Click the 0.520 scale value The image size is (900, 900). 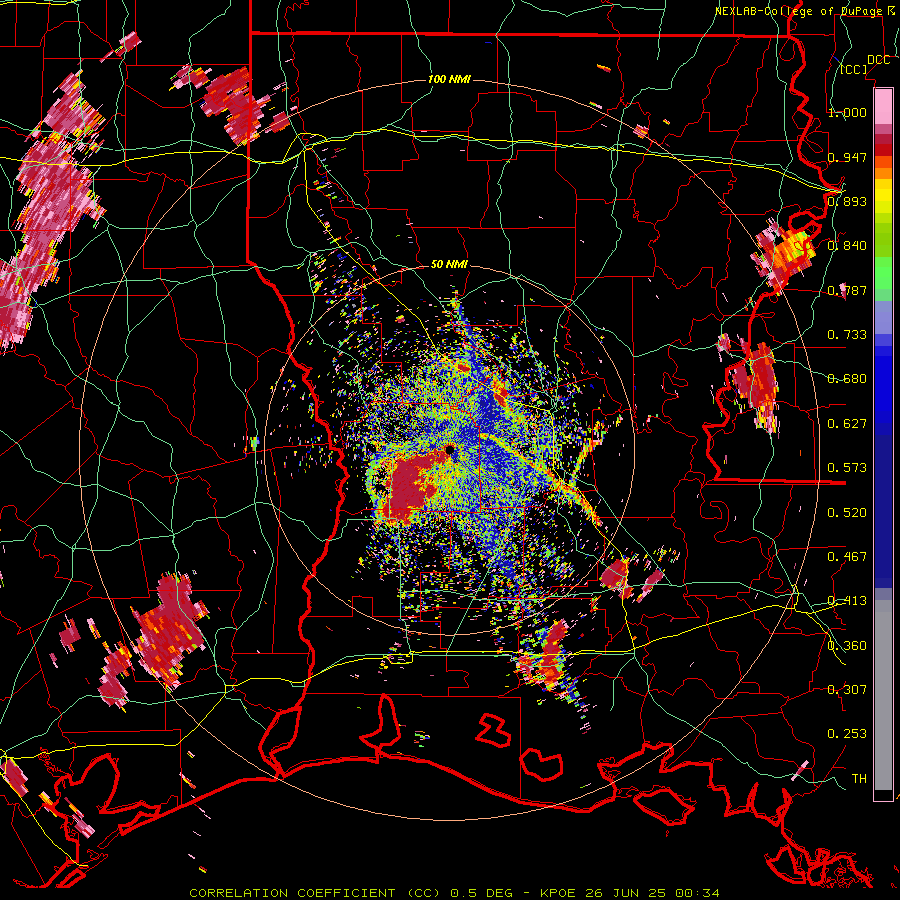pyautogui.click(x=847, y=513)
